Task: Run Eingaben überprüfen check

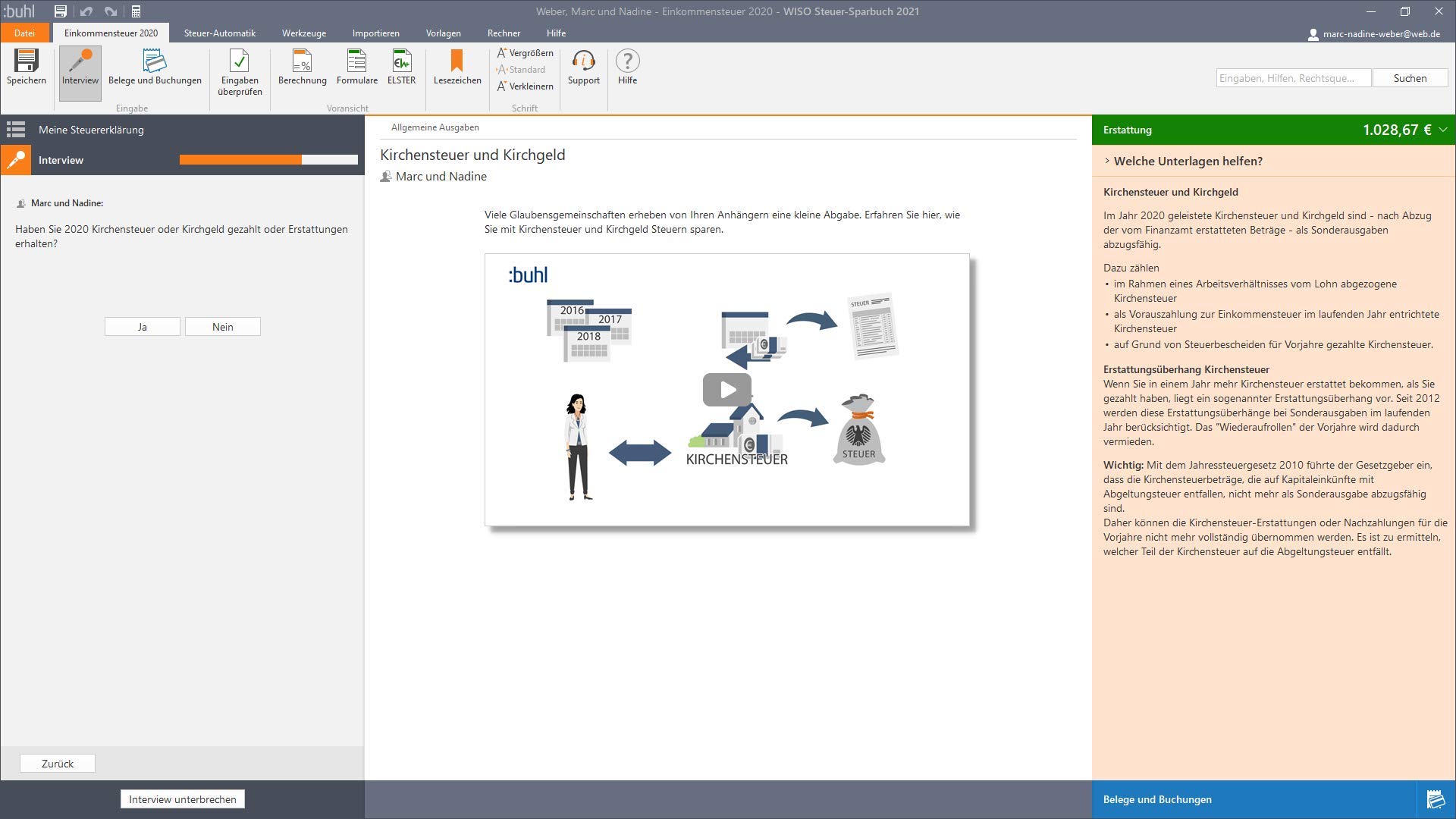Action: click(240, 73)
